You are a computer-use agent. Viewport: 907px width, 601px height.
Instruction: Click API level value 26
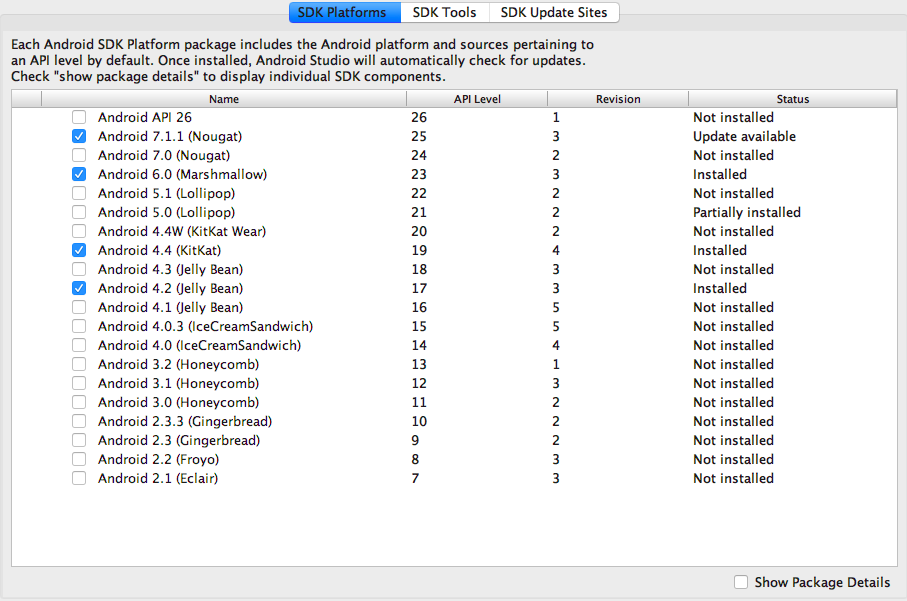(419, 117)
